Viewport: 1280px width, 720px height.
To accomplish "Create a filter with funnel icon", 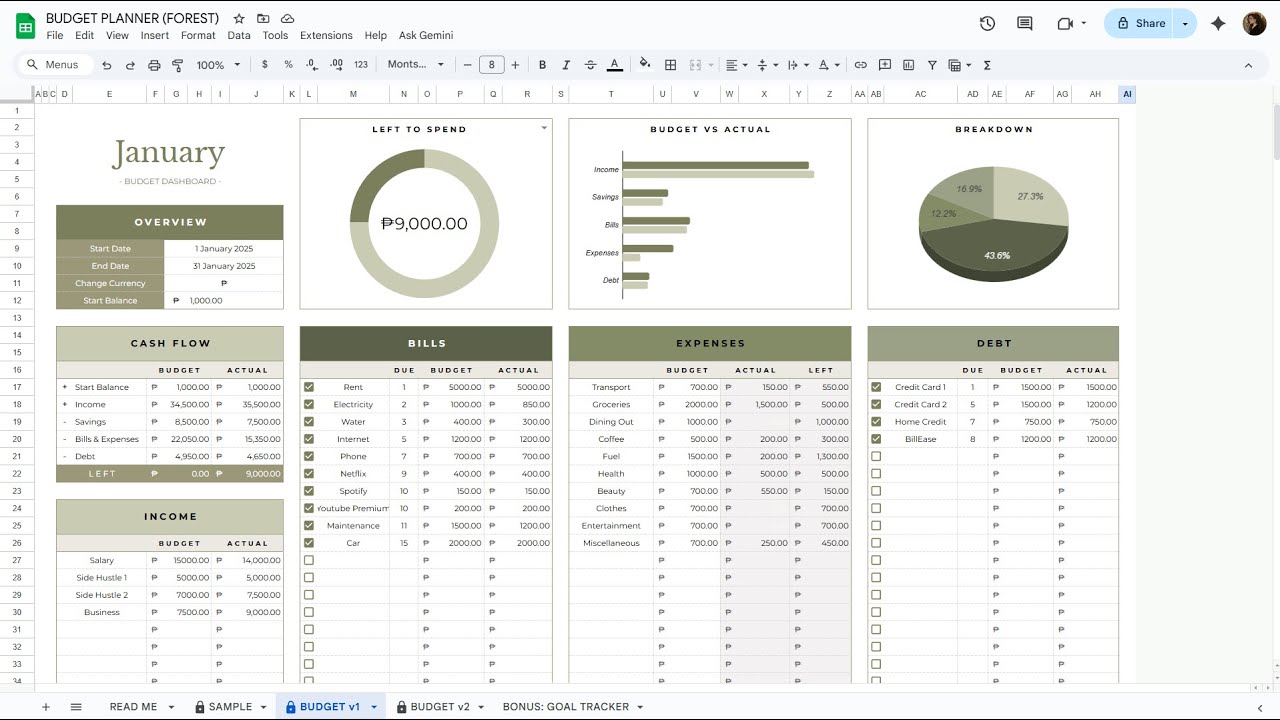I will (x=932, y=65).
